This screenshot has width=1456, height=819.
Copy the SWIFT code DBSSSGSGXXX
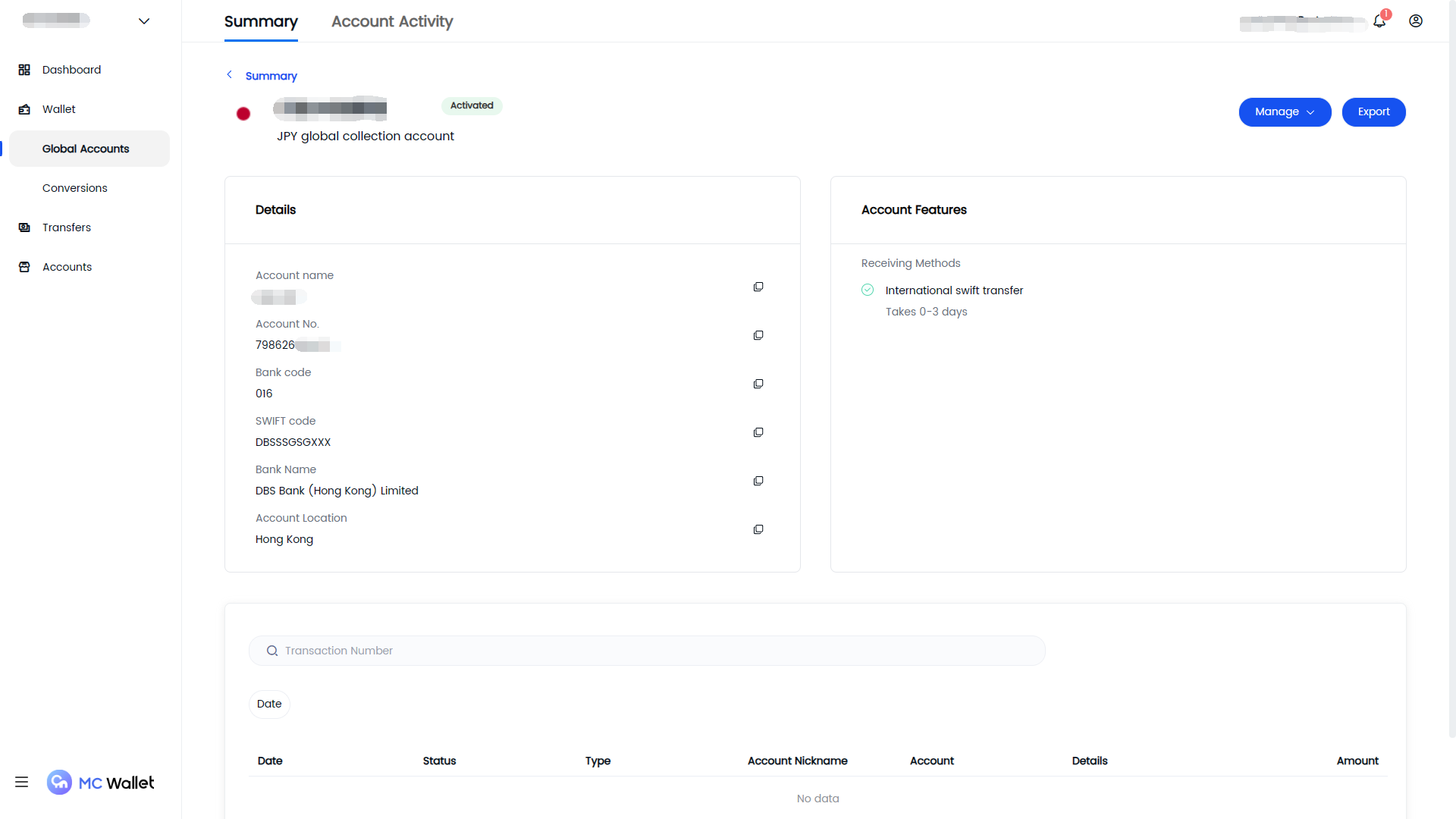point(758,432)
